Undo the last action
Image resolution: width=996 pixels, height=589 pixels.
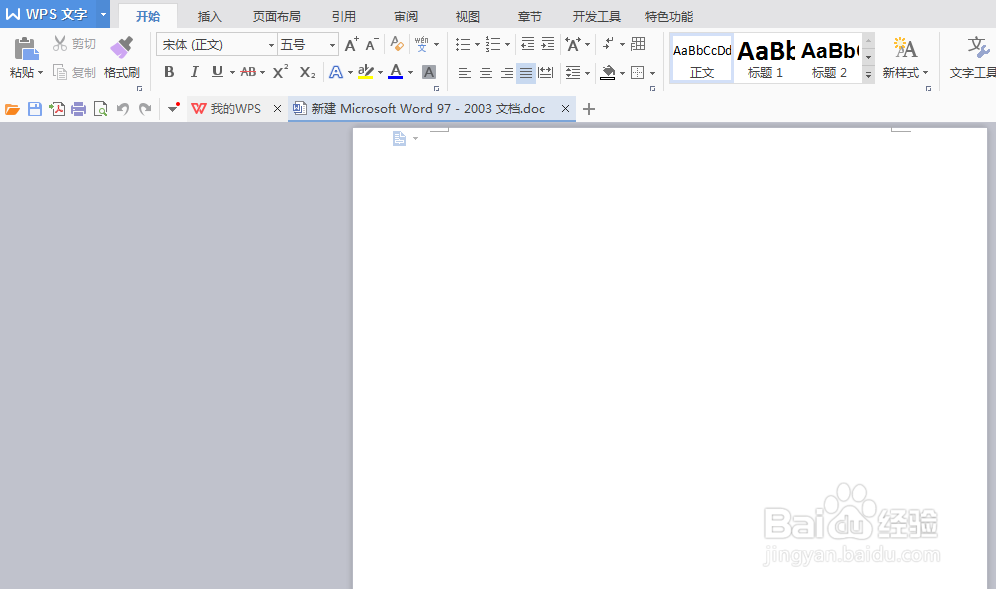click(x=123, y=109)
